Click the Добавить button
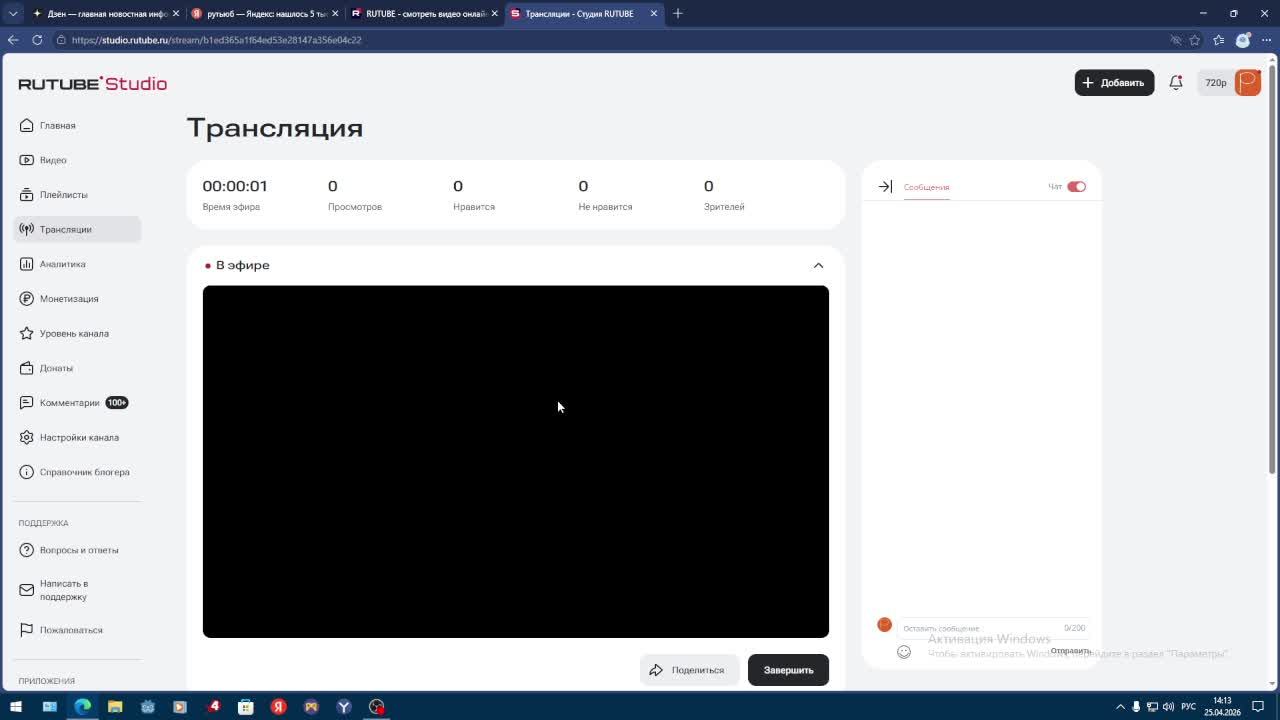The height and width of the screenshot is (720, 1280). pyautogui.click(x=1114, y=83)
